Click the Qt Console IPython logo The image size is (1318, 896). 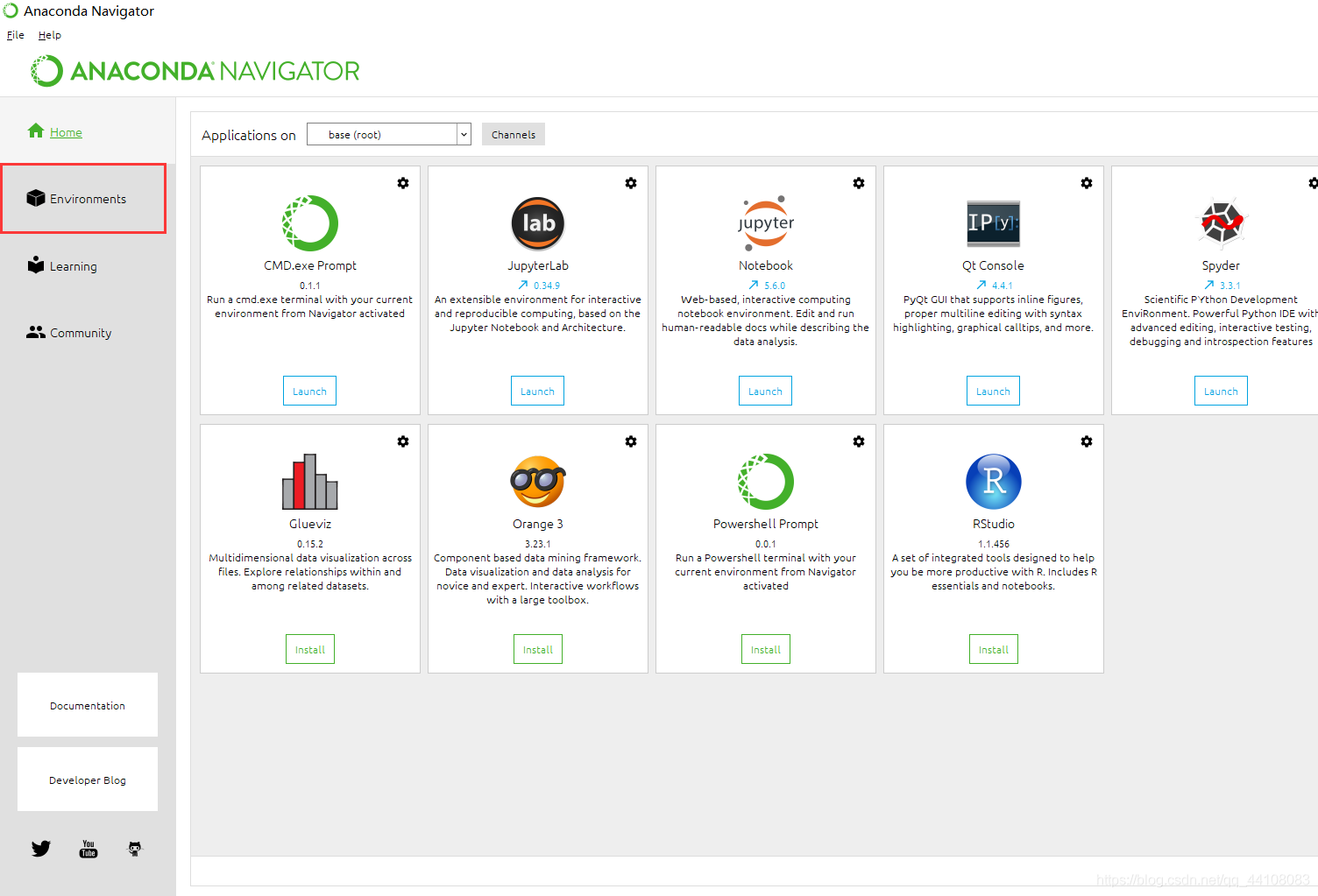pos(994,223)
